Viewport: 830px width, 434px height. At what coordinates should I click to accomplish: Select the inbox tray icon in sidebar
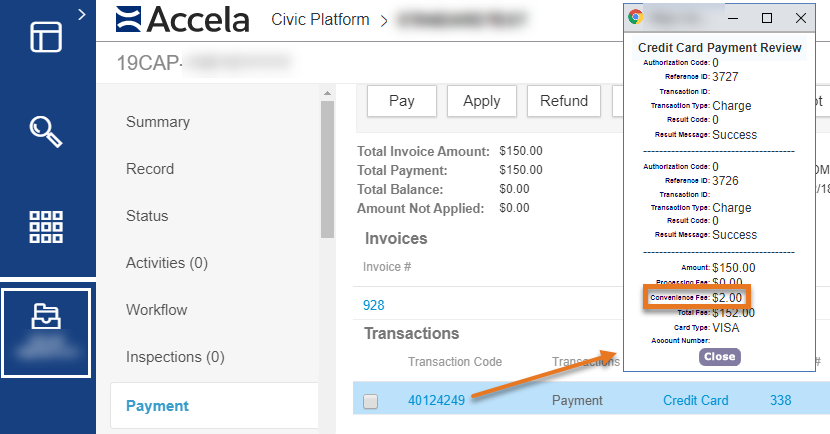click(46, 315)
